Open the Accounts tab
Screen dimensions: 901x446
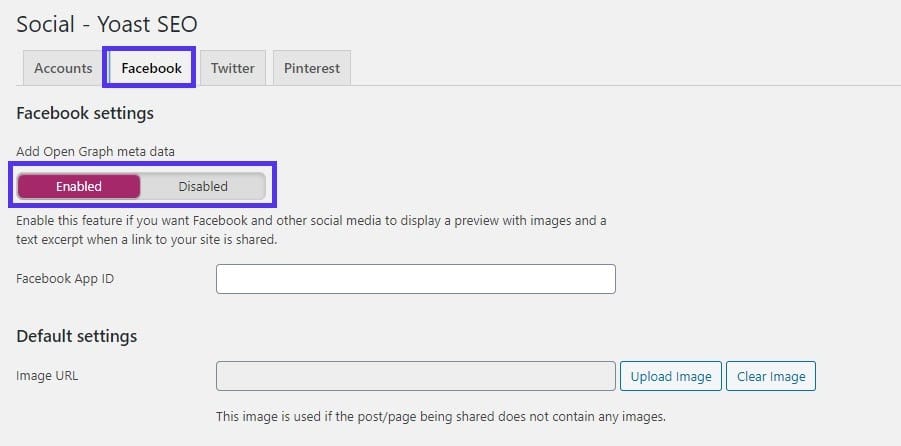63,69
